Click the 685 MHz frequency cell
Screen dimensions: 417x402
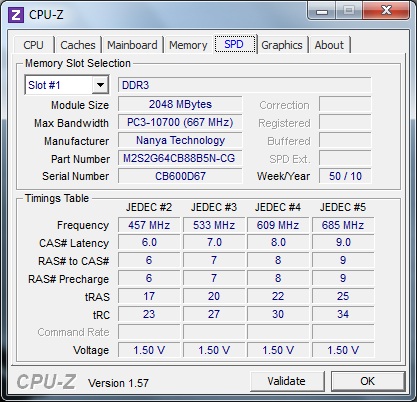pos(343,225)
